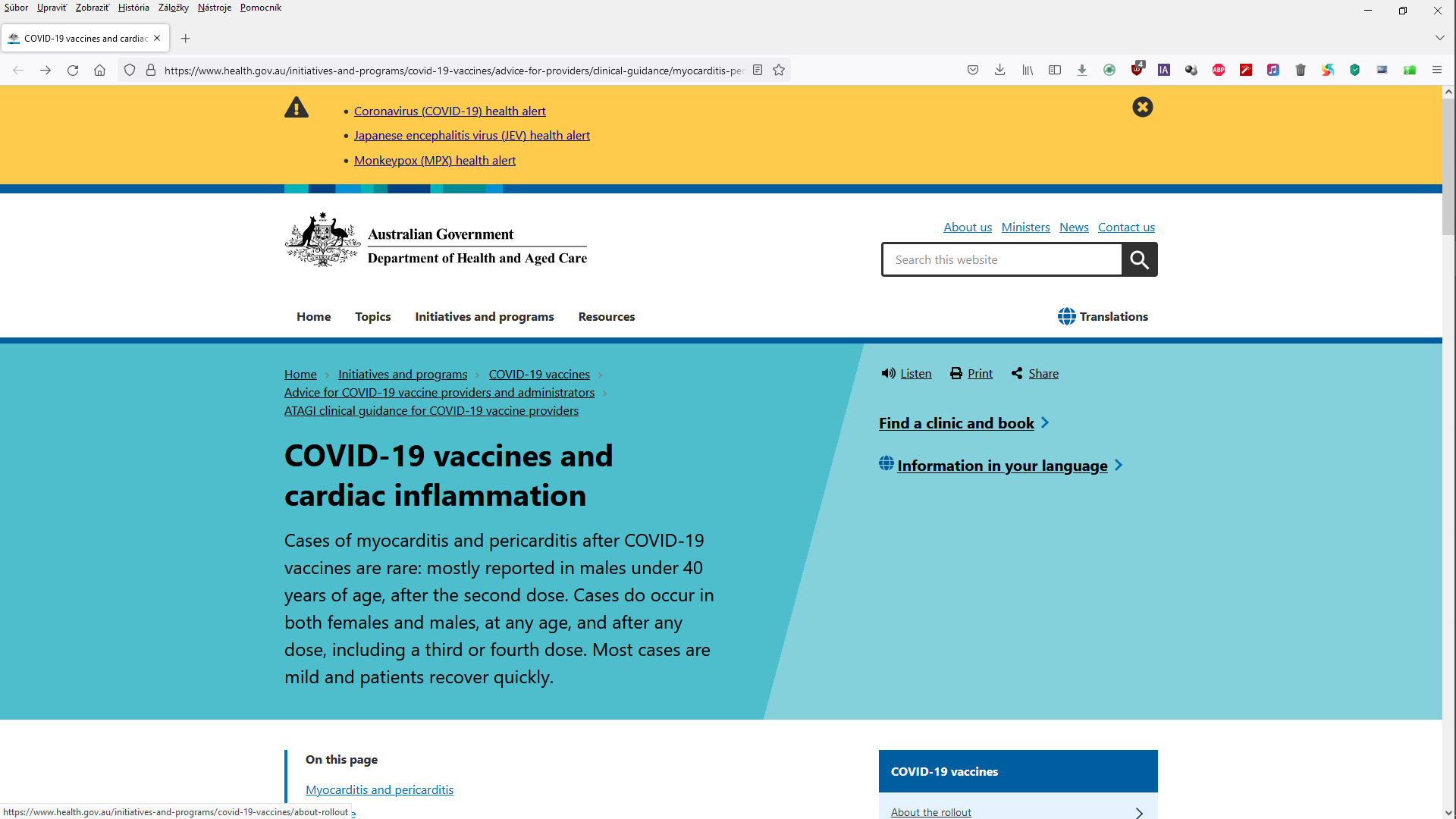Bookmark this page with the star icon

point(779,70)
